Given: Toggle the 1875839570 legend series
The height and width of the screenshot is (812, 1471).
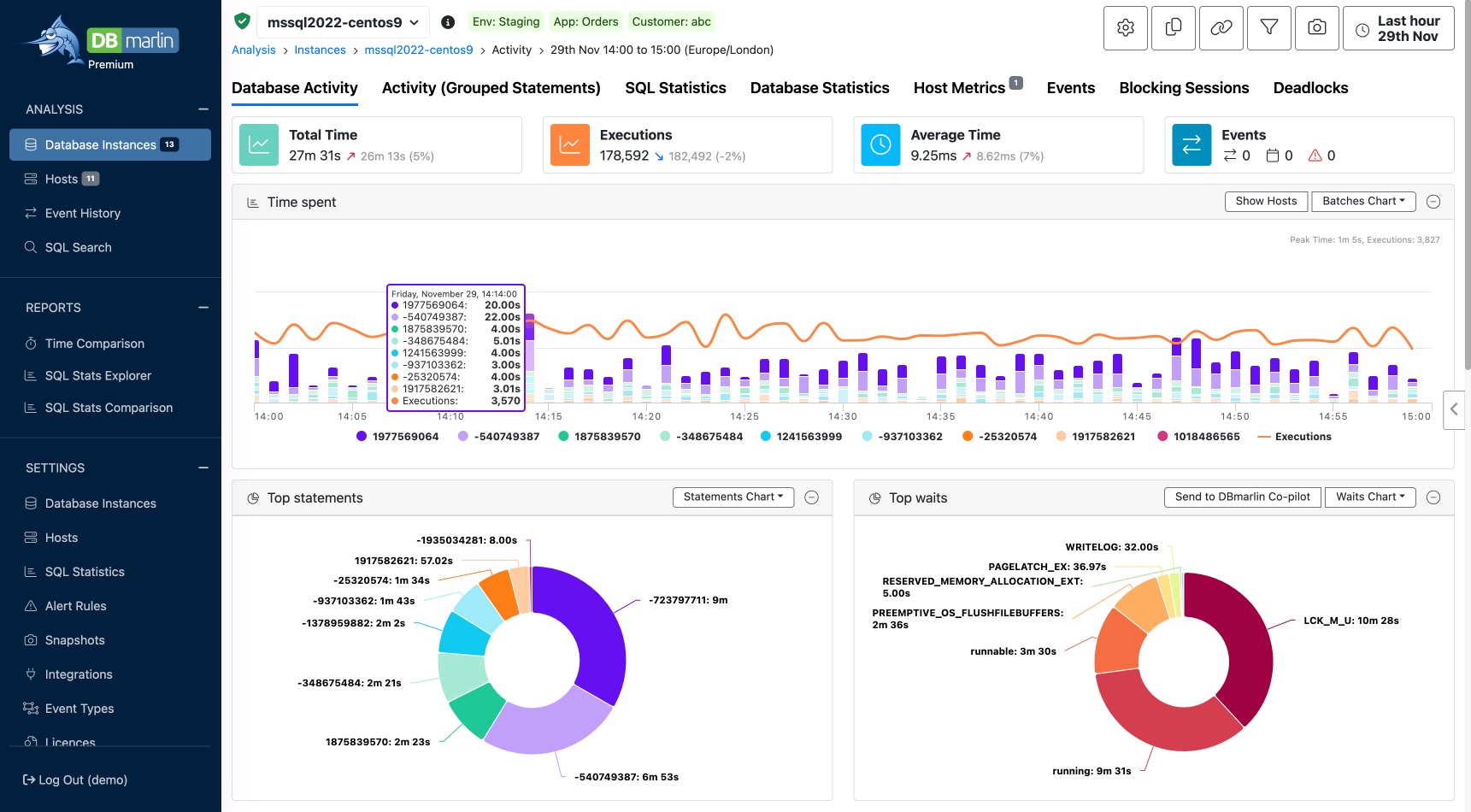Looking at the screenshot, I should 599,437.
